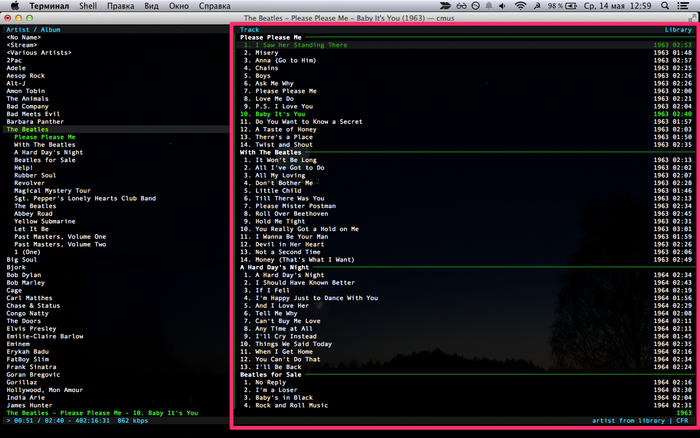
Task: Select album Past Masters, Volume Two
Action: (60, 244)
